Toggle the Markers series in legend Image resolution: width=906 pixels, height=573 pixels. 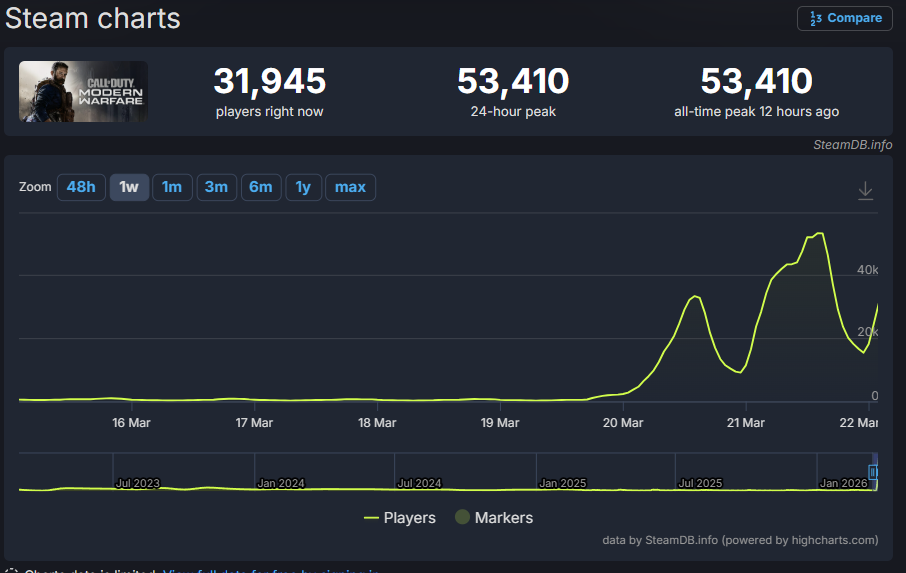pyautogui.click(x=494, y=518)
